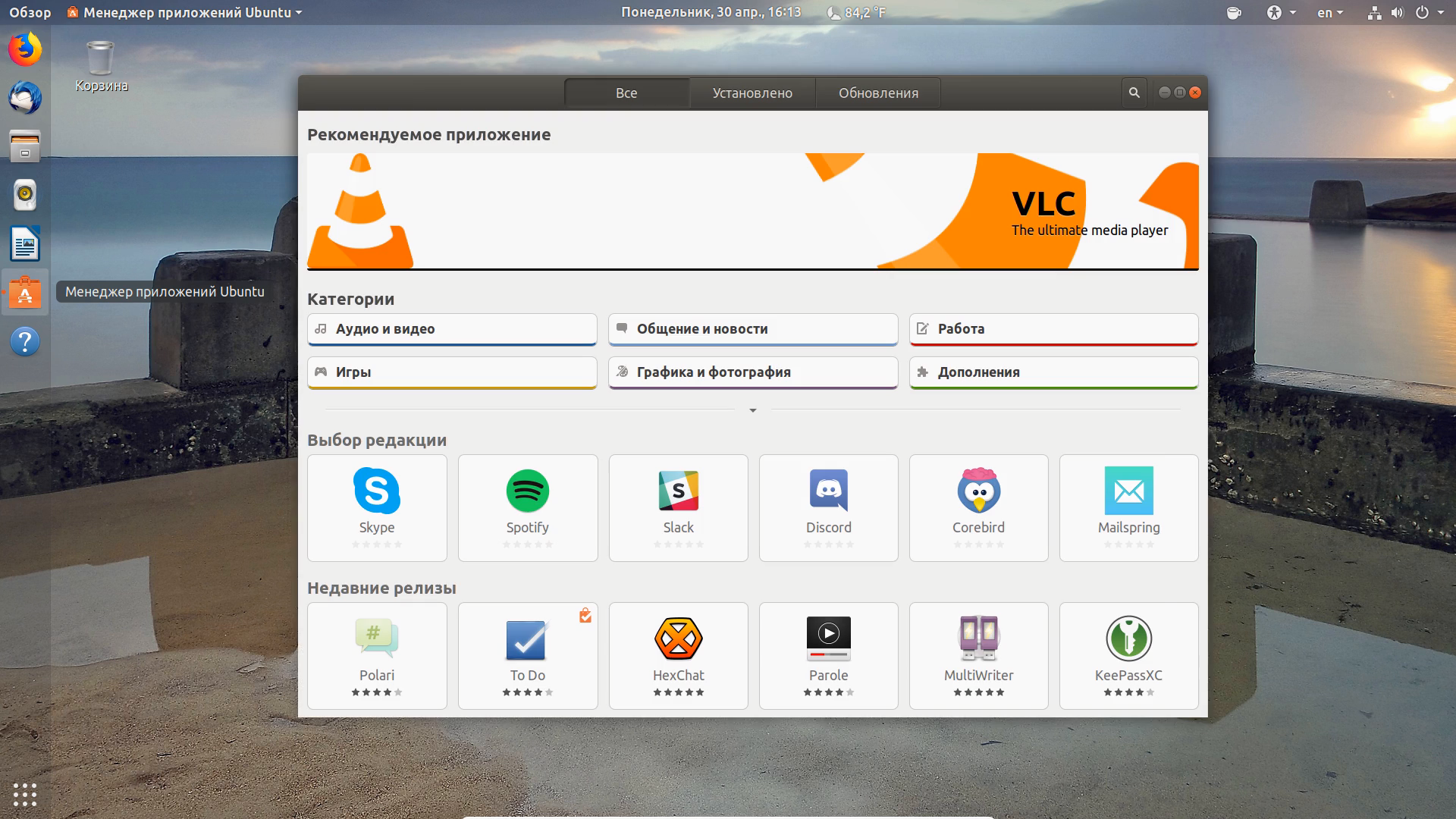Expand more categories with the down arrow
The height and width of the screenshot is (819, 1456).
(753, 410)
